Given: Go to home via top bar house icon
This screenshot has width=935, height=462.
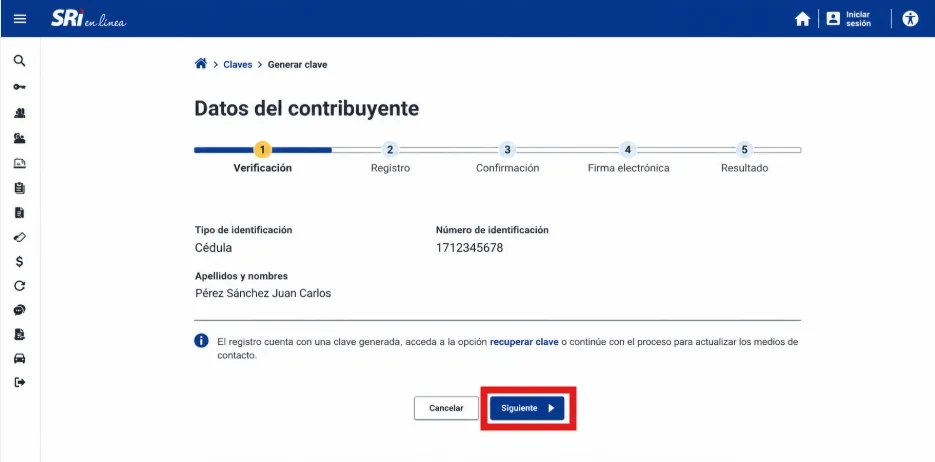Looking at the screenshot, I should [x=803, y=19].
